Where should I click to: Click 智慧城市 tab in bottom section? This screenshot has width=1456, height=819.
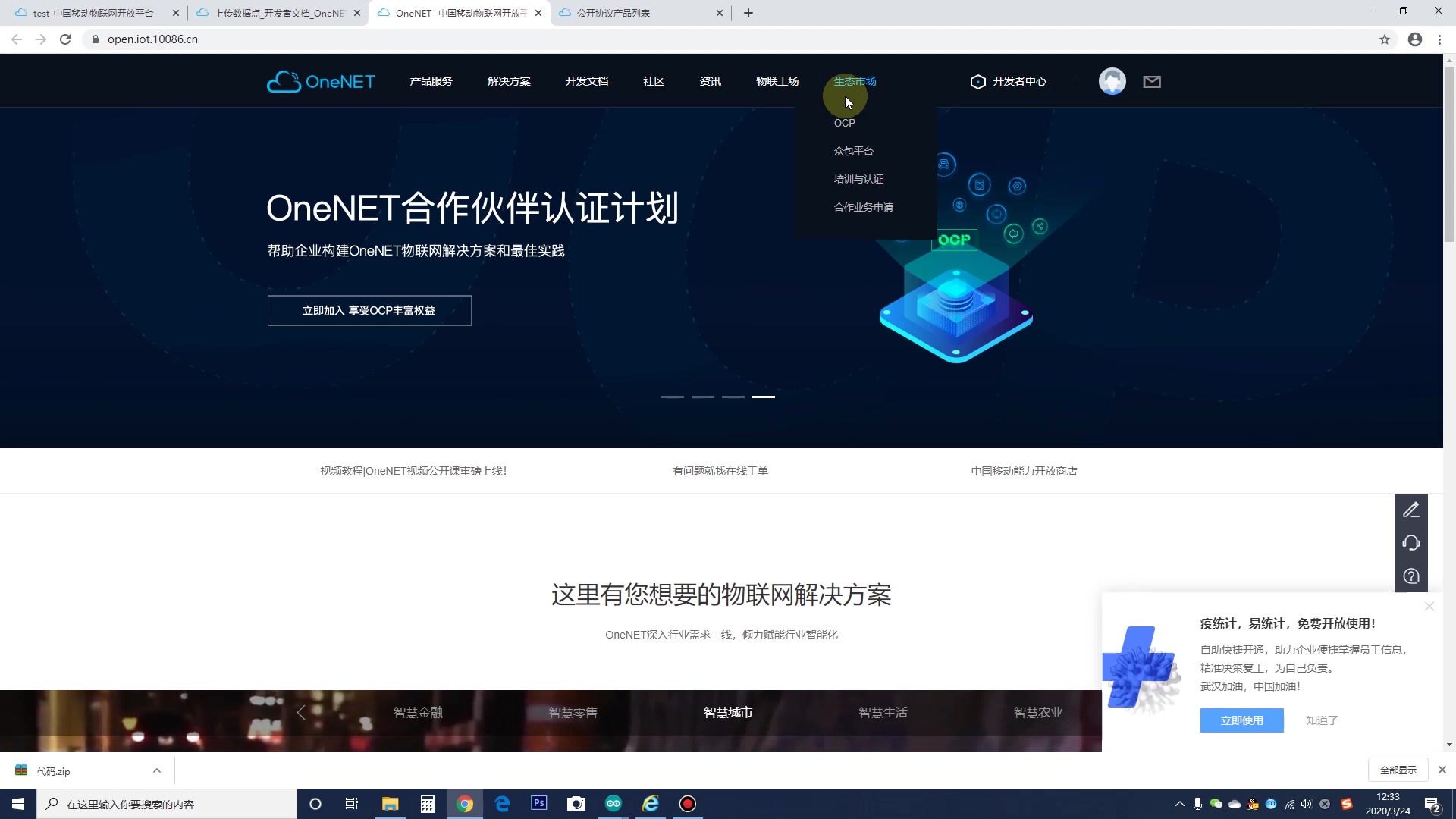coord(728,713)
